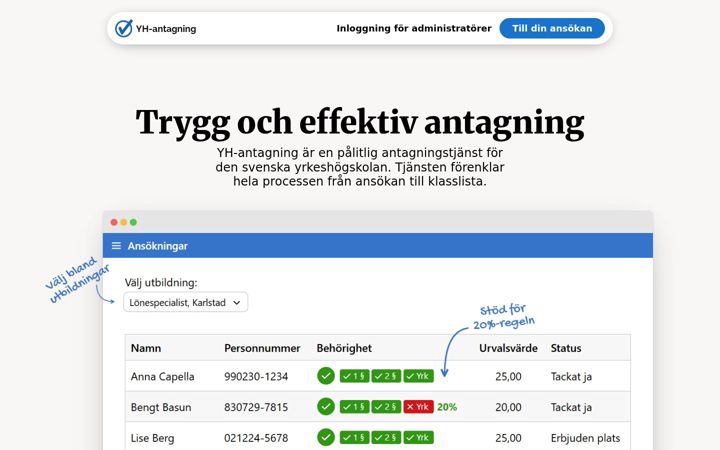This screenshot has height=450, width=720.
Task: Select the Bengt Basun name cell
Action: click(161, 407)
